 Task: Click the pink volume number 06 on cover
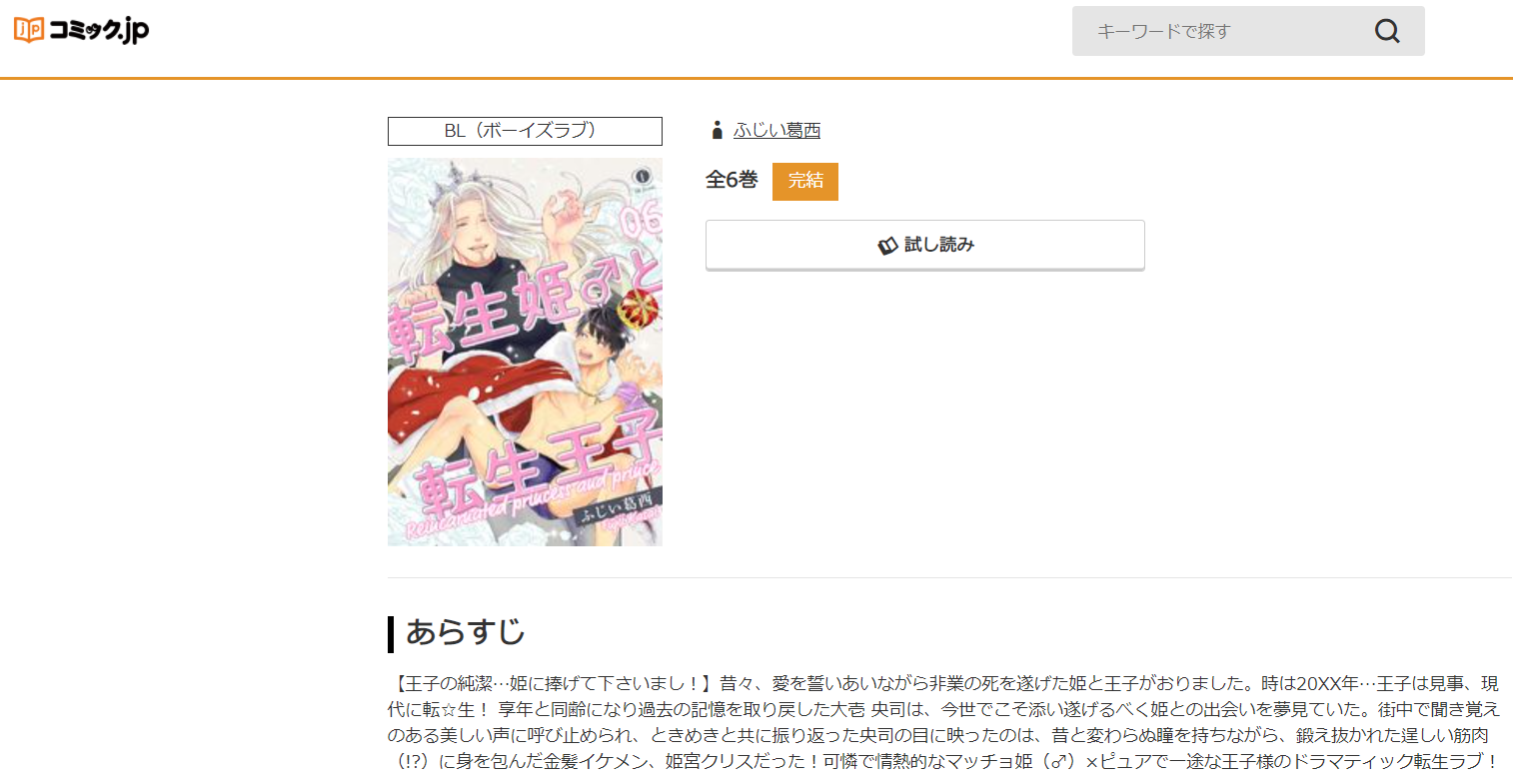641,220
